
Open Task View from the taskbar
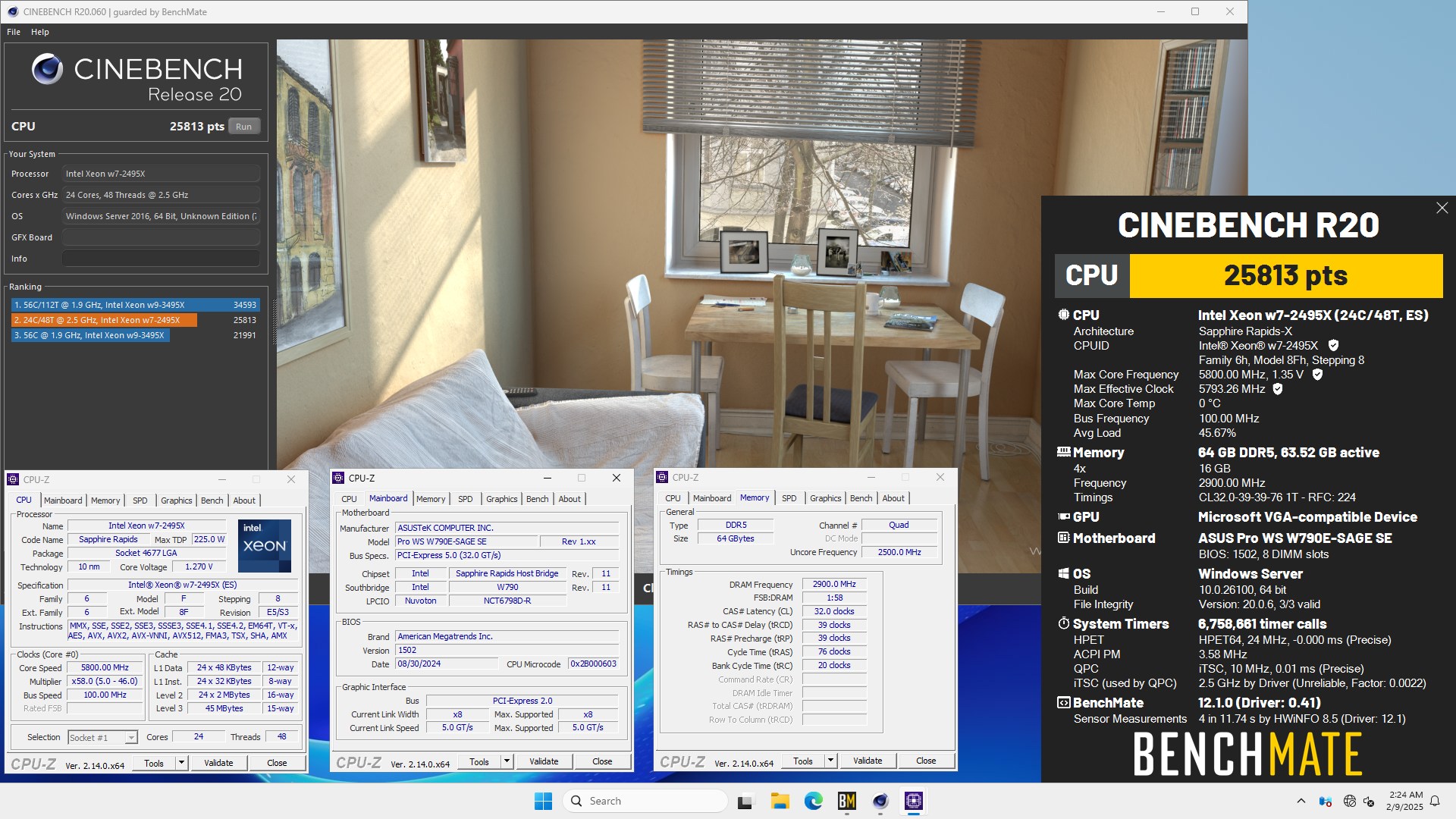[x=745, y=801]
